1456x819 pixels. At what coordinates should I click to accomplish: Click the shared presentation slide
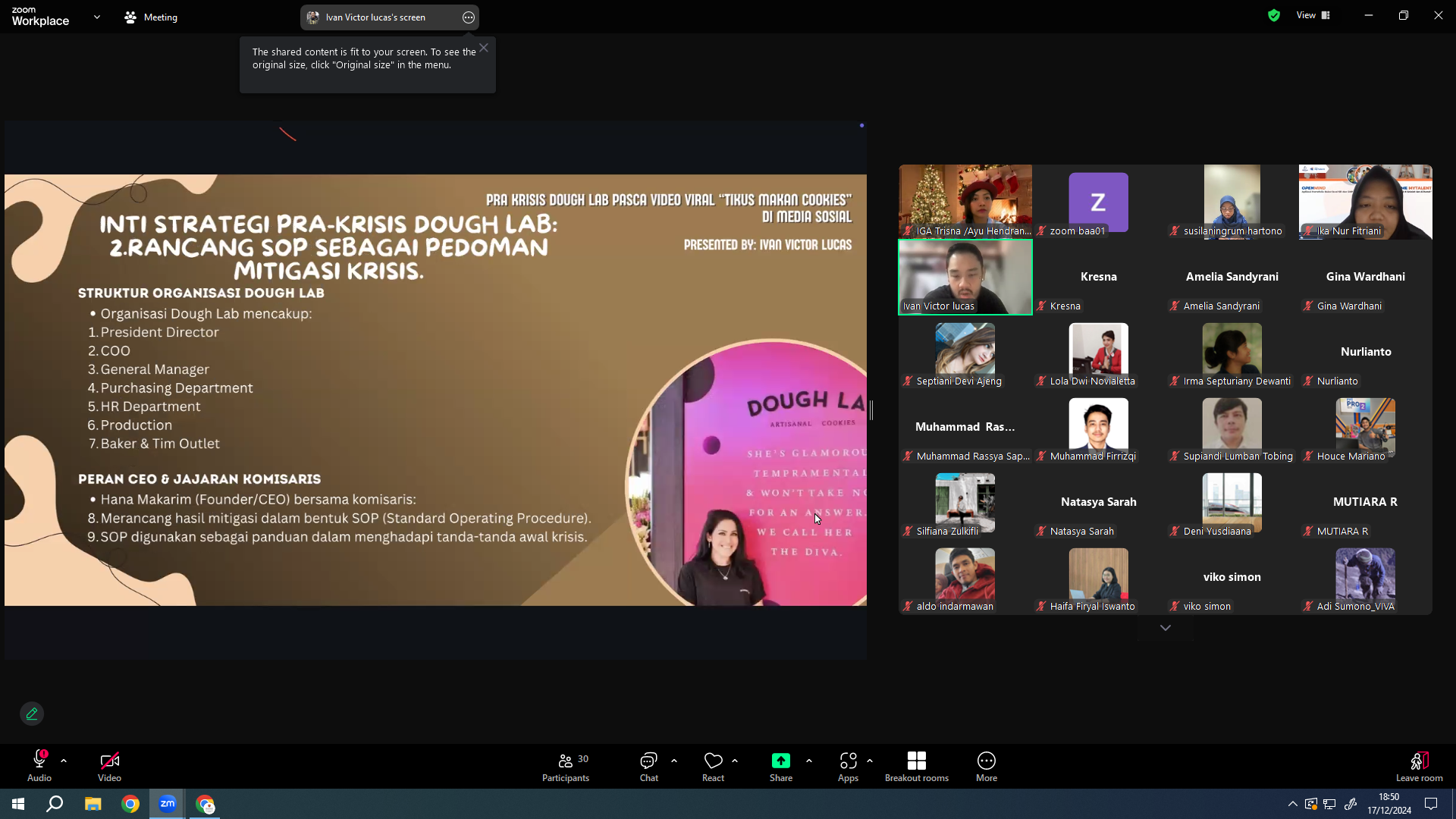[x=435, y=390]
